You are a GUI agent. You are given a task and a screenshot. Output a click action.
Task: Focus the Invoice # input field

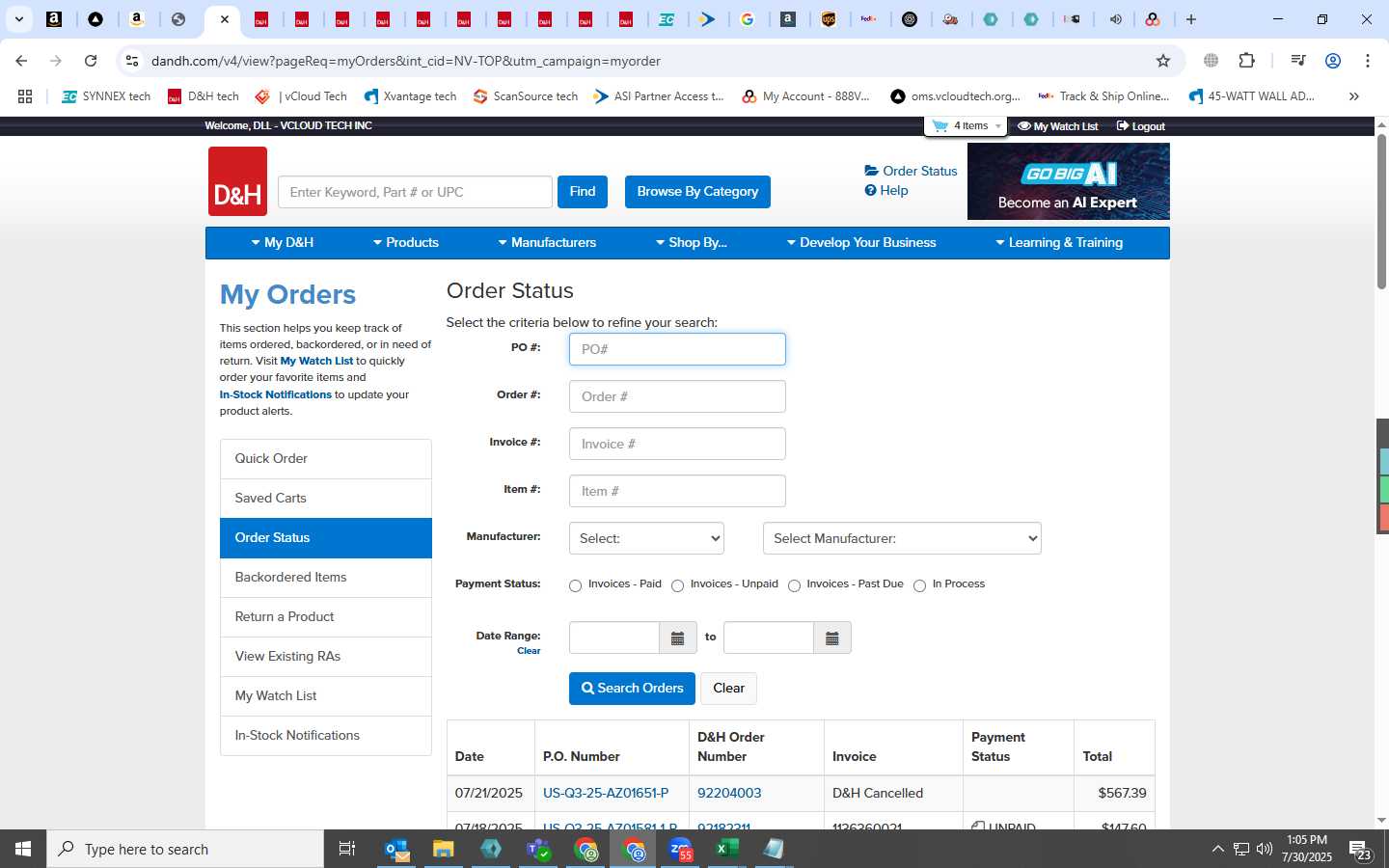[x=677, y=444]
